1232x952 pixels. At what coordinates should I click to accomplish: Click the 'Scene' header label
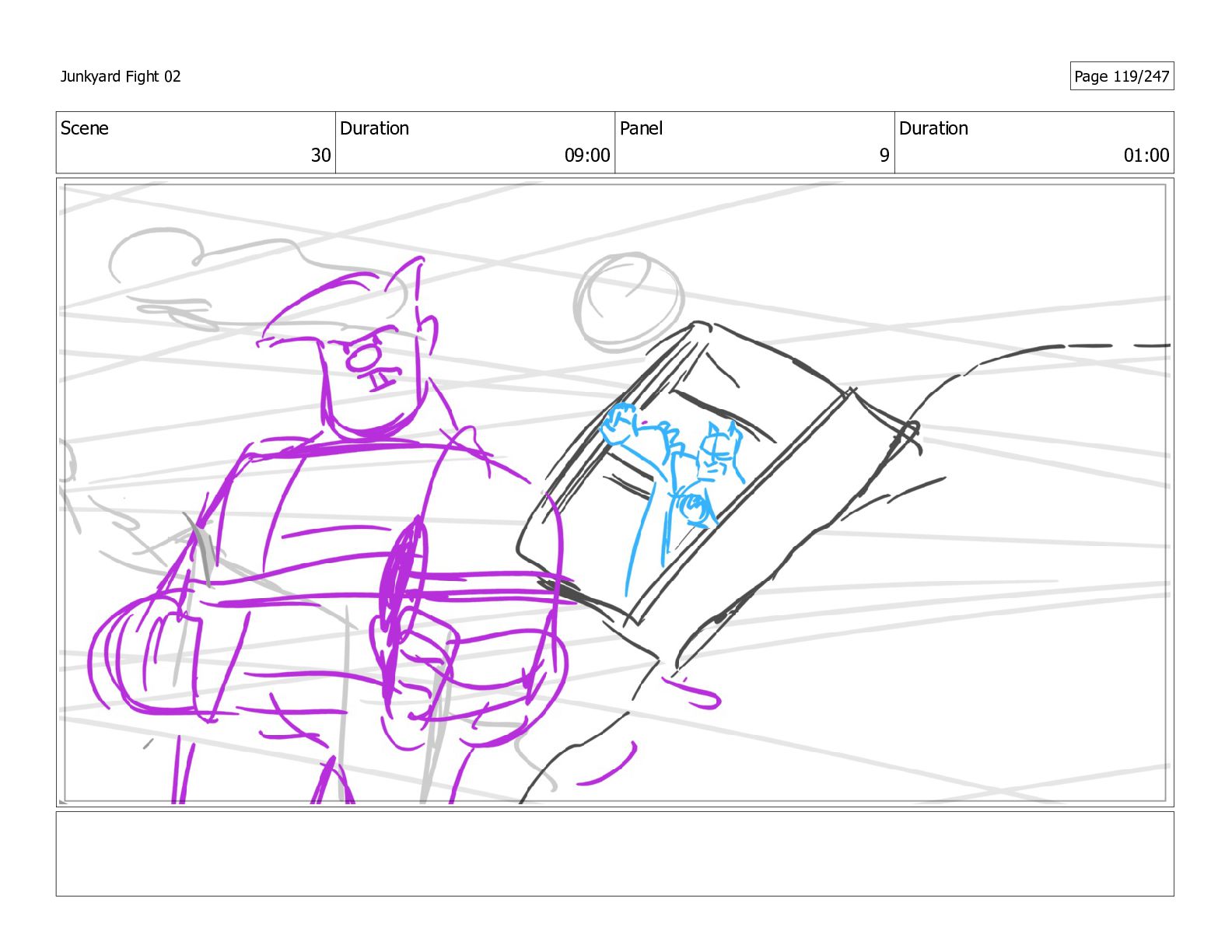[x=85, y=128]
